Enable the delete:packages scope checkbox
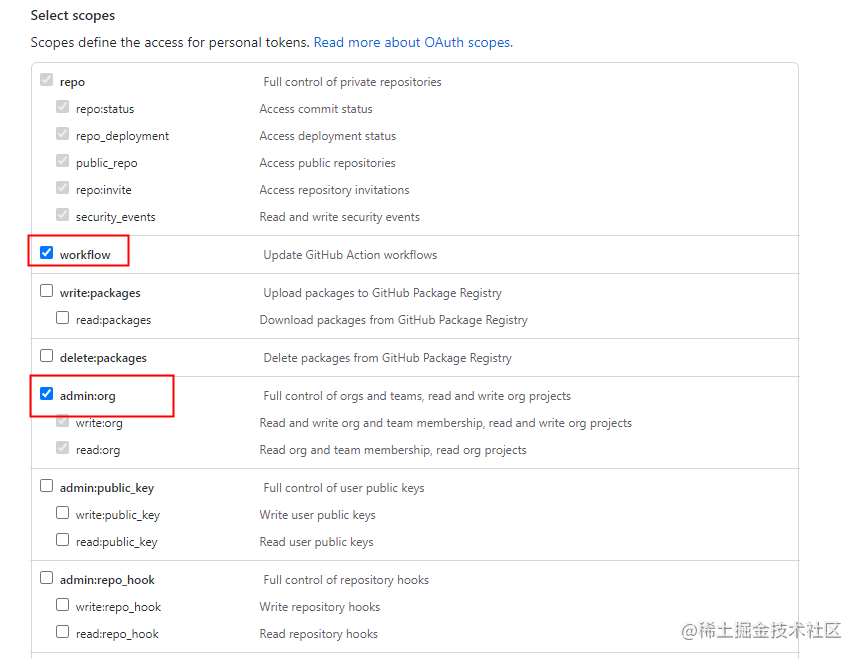 click(47, 356)
